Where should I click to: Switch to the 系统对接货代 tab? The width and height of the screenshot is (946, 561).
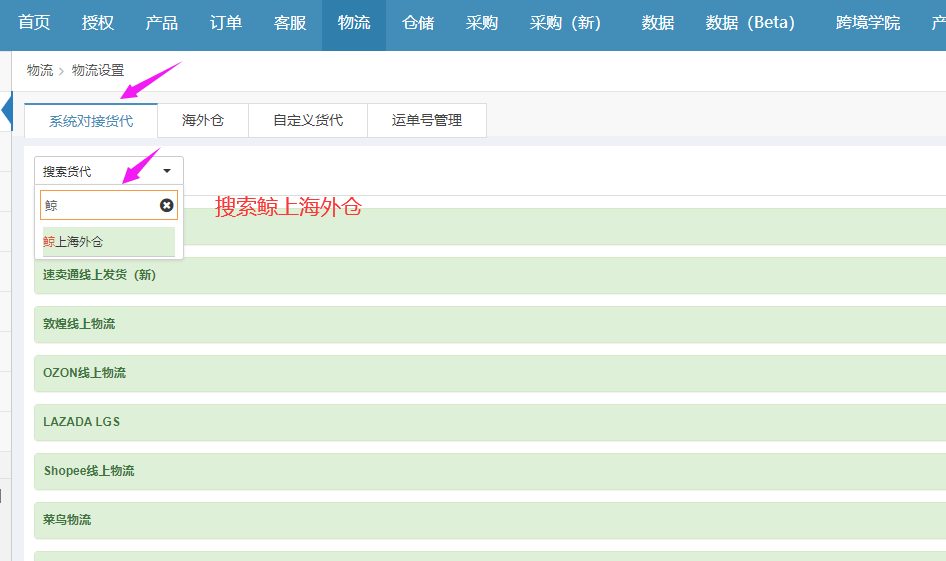point(91,120)
